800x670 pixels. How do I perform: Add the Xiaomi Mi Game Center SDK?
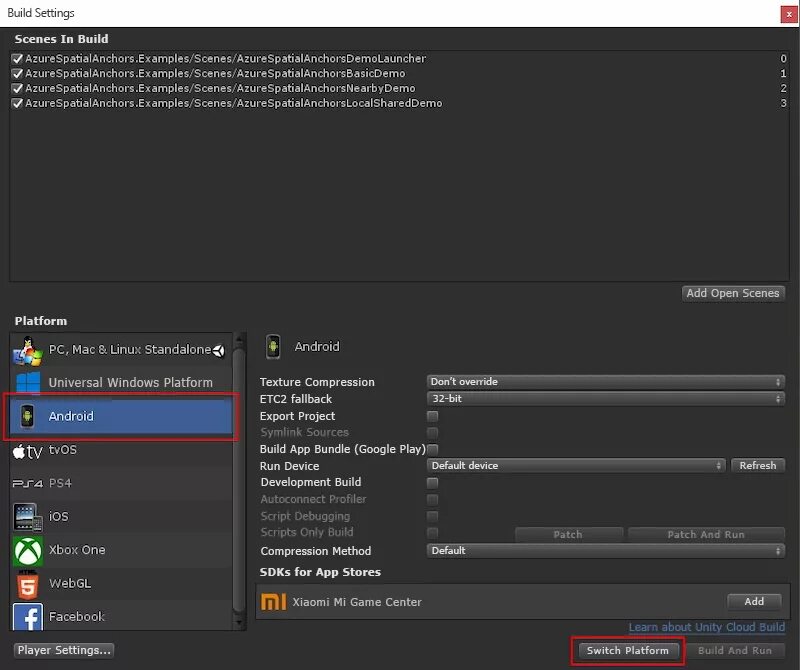(754, 602)
